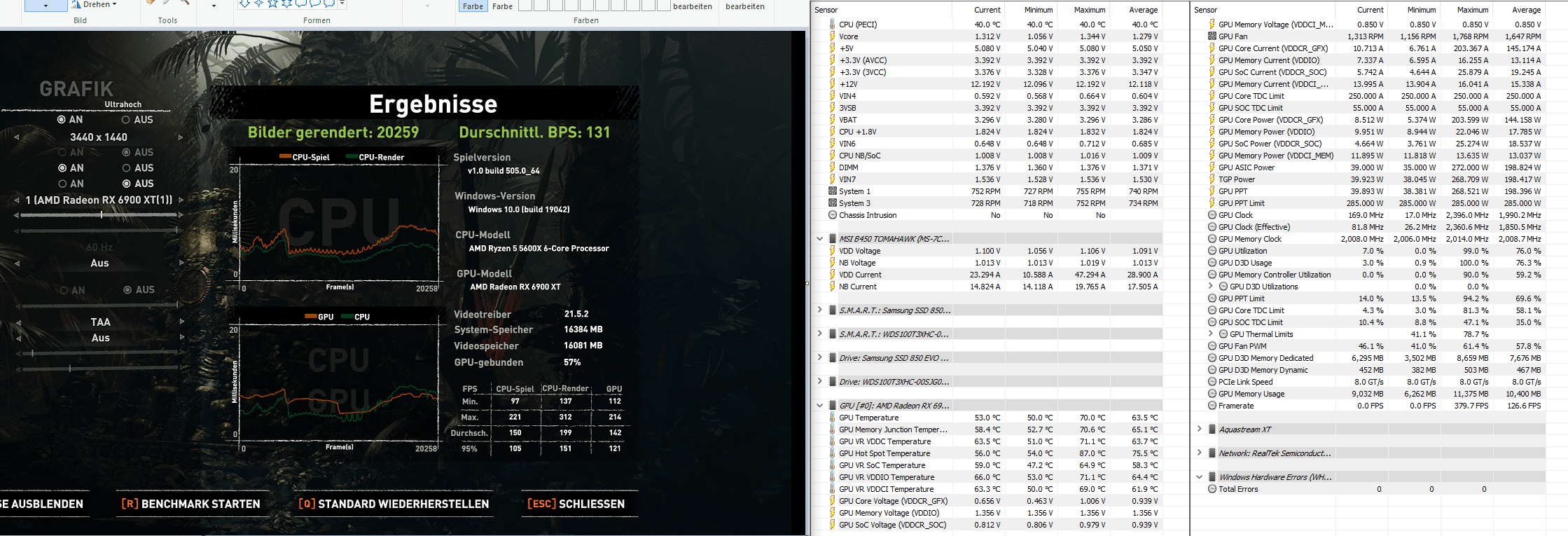Expand the GPU Thermal Limits subgroup
This screenshot has width=1568, height=536.
1211,334
